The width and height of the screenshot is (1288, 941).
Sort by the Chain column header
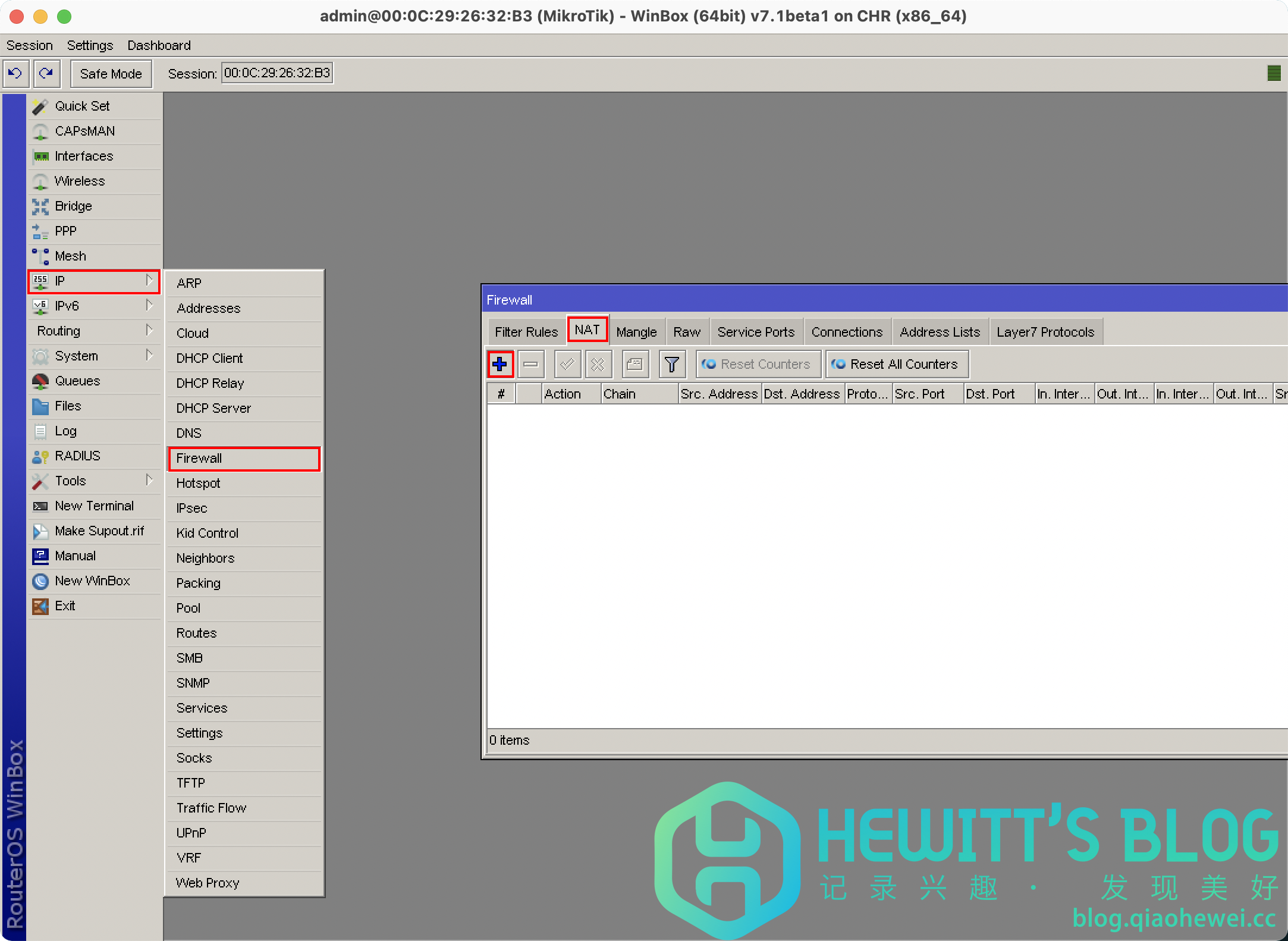pyautogui.click(x=639, y=394)
